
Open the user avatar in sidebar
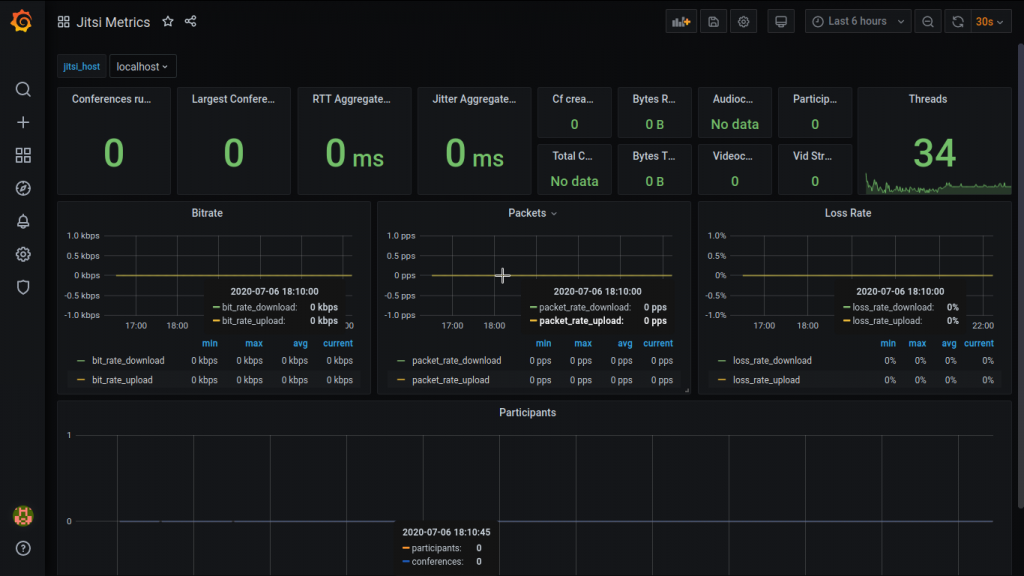23,516
